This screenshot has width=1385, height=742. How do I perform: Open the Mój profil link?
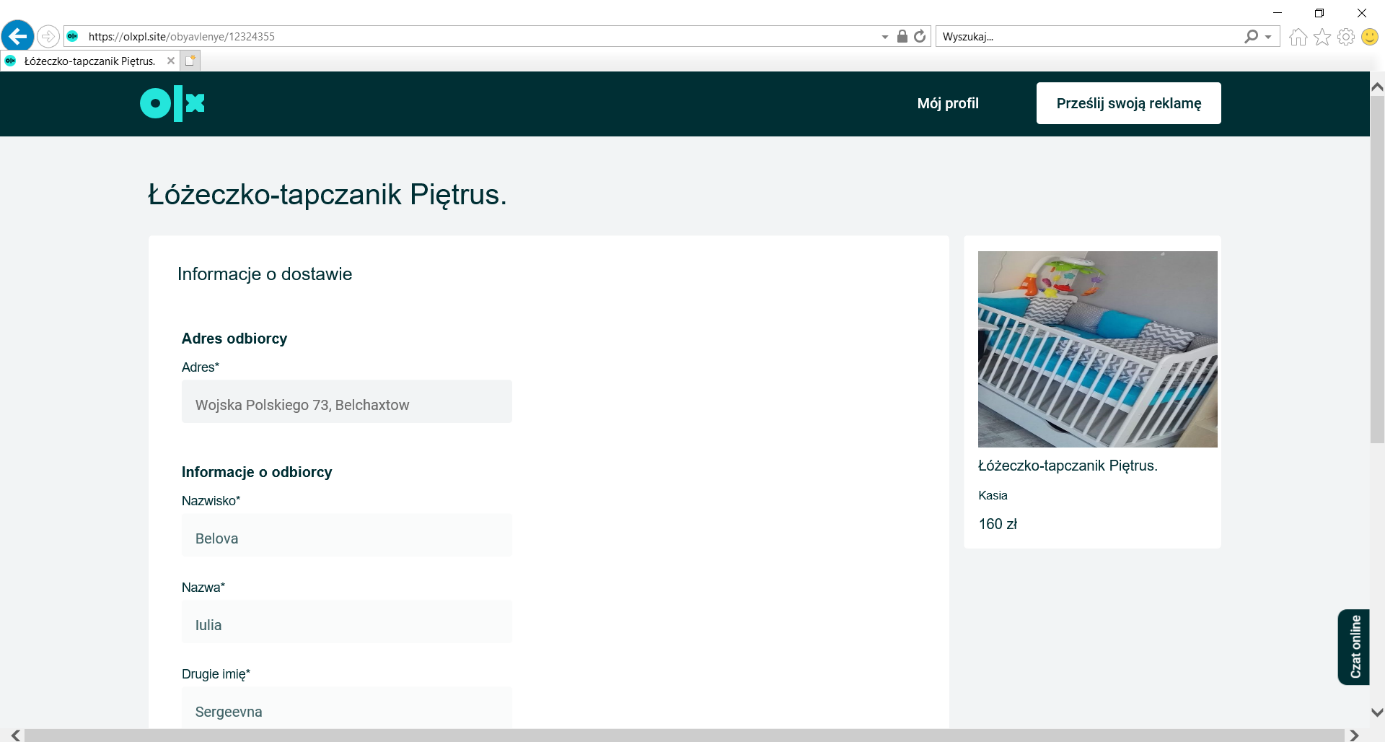click(947, 103)
